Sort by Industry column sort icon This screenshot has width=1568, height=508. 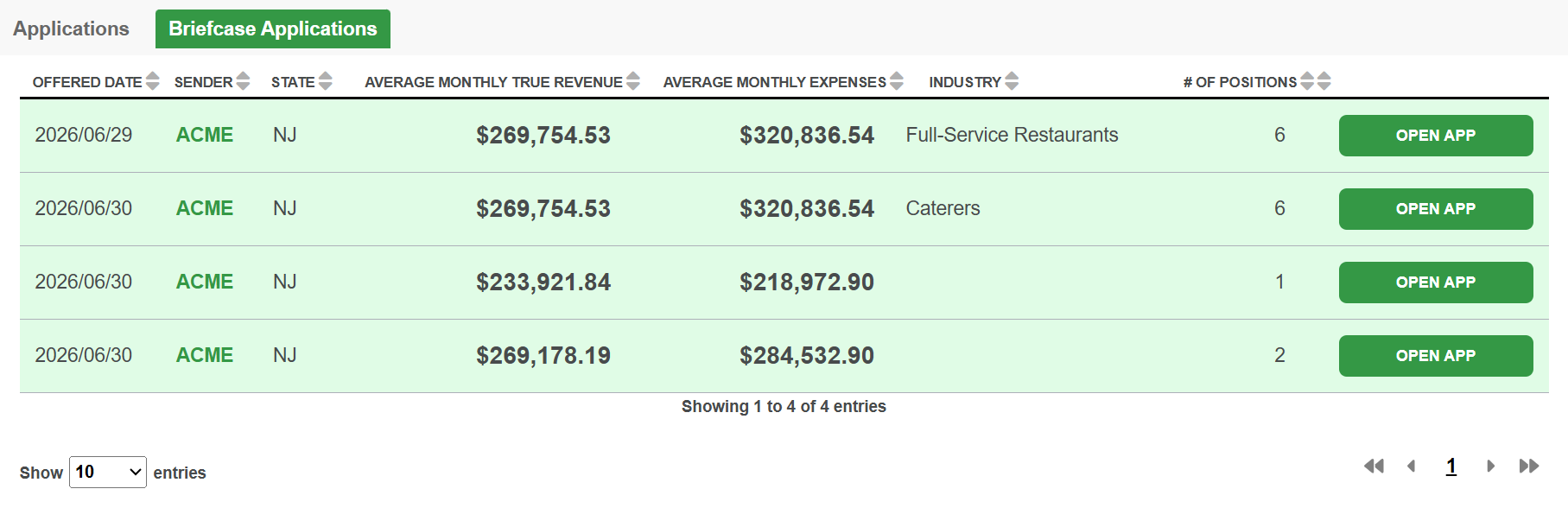(1012, 81)
